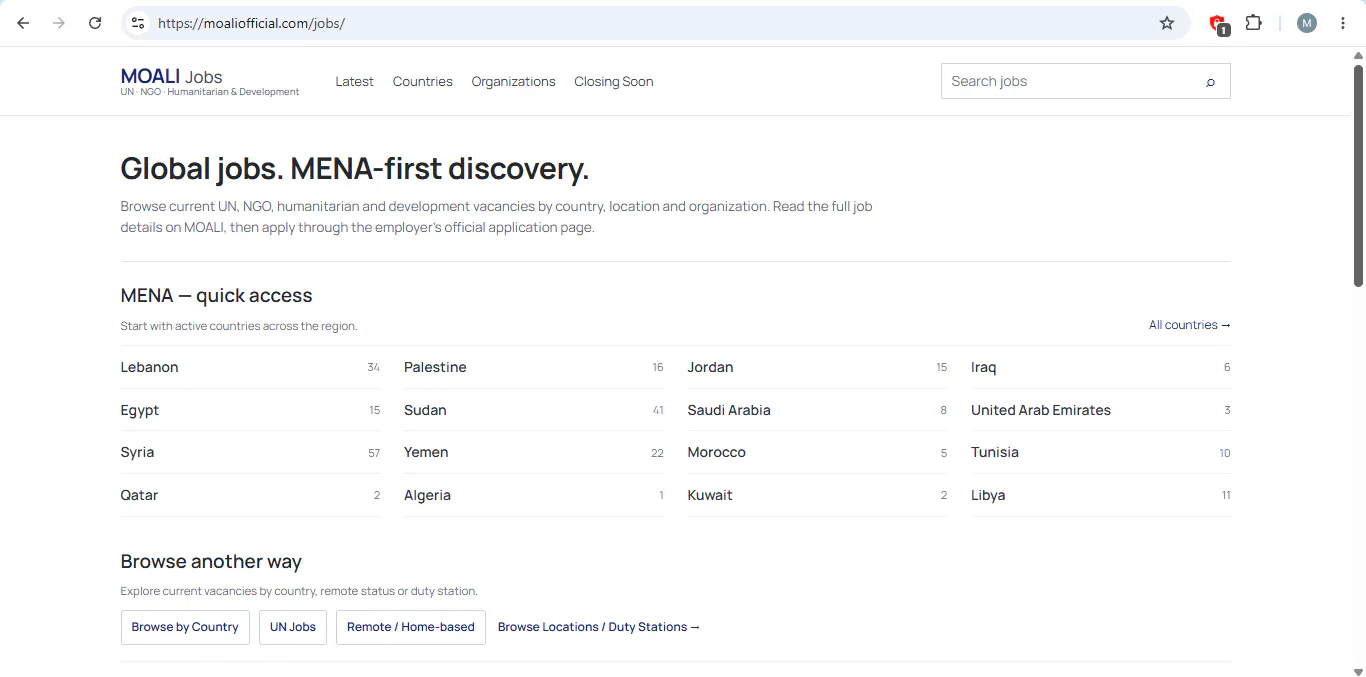The height and width of the screenshot is (677, 1366).
Task: Click the address bar URL
Action: pos(251,23)
